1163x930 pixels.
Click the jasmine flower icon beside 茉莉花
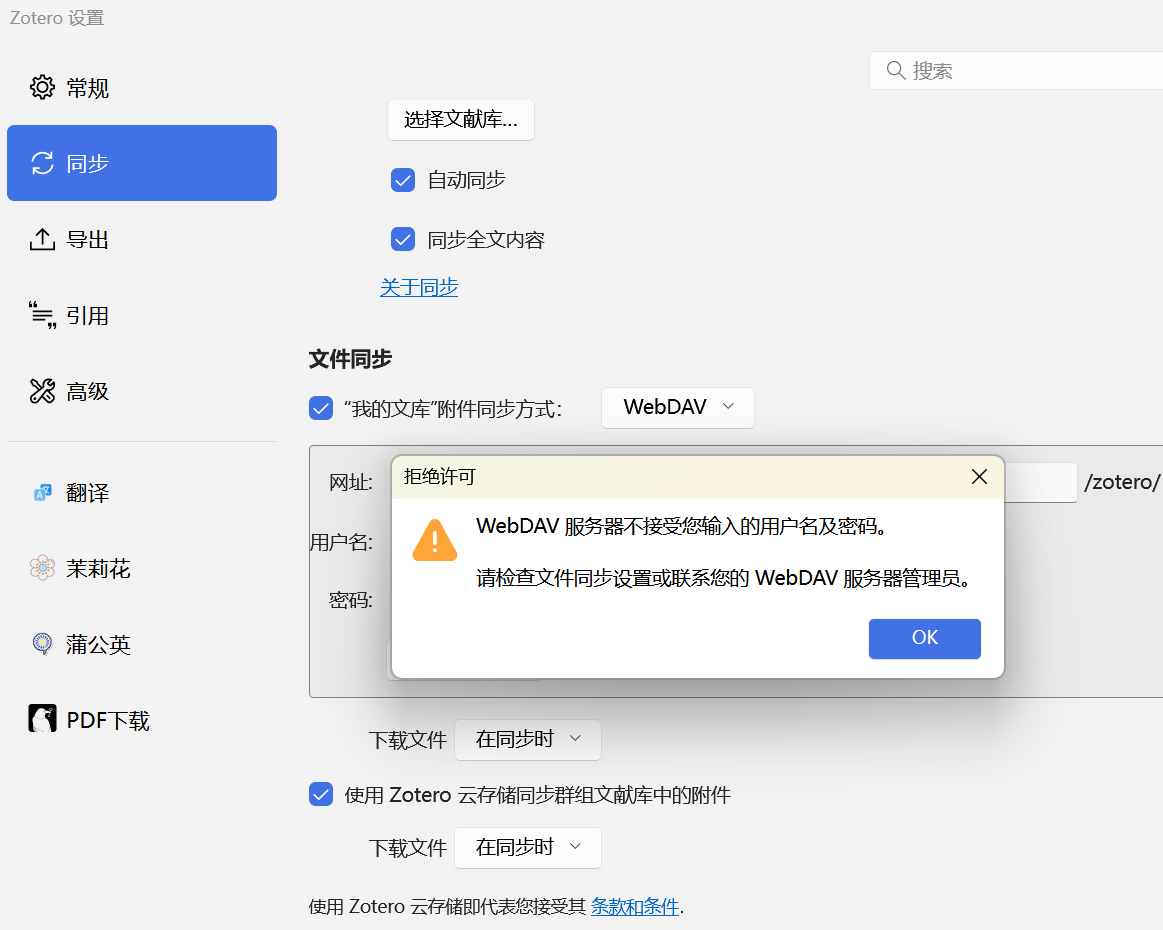click(x=42, y=568)
